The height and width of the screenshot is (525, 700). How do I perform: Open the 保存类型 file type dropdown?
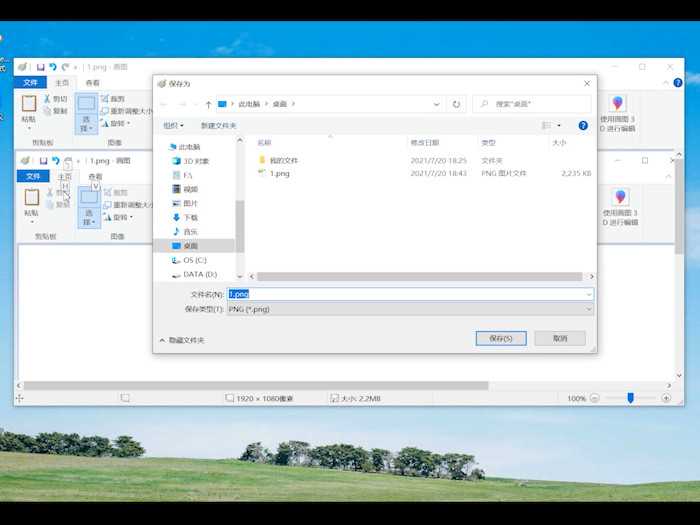point(410,310)
